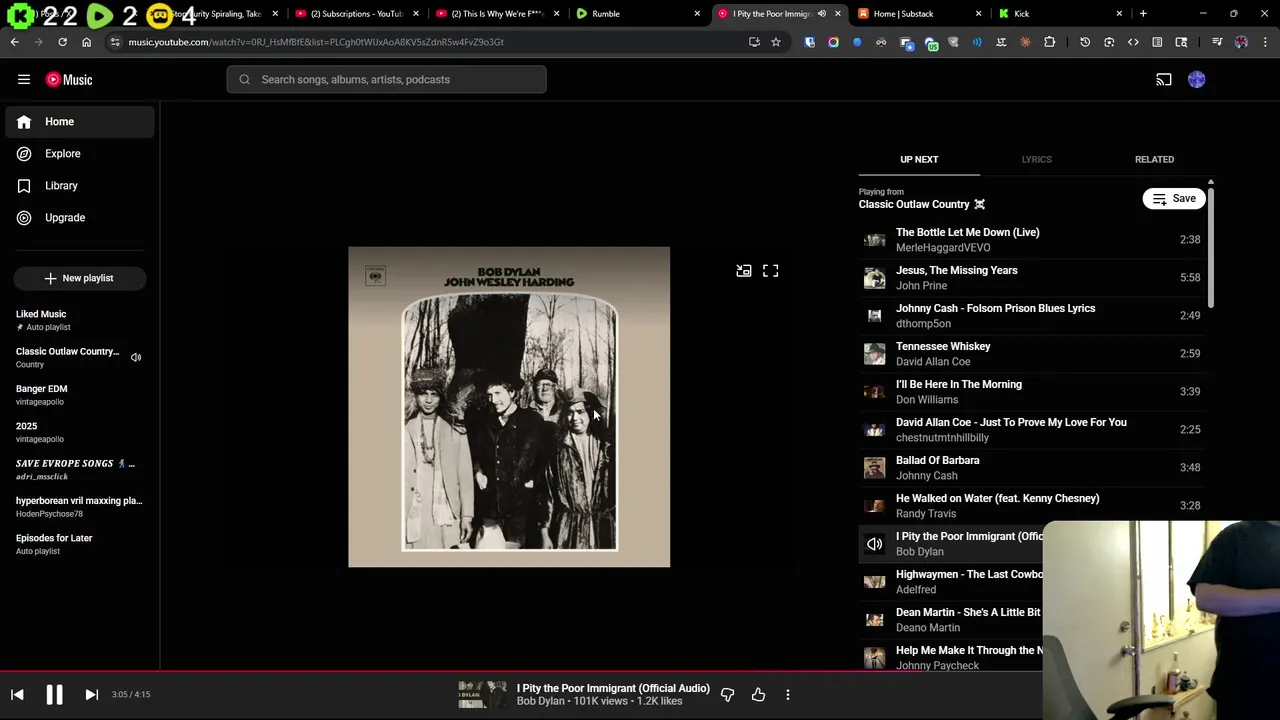Play Tennessee Whiskey by David Allan Coe

[1031, 354]
